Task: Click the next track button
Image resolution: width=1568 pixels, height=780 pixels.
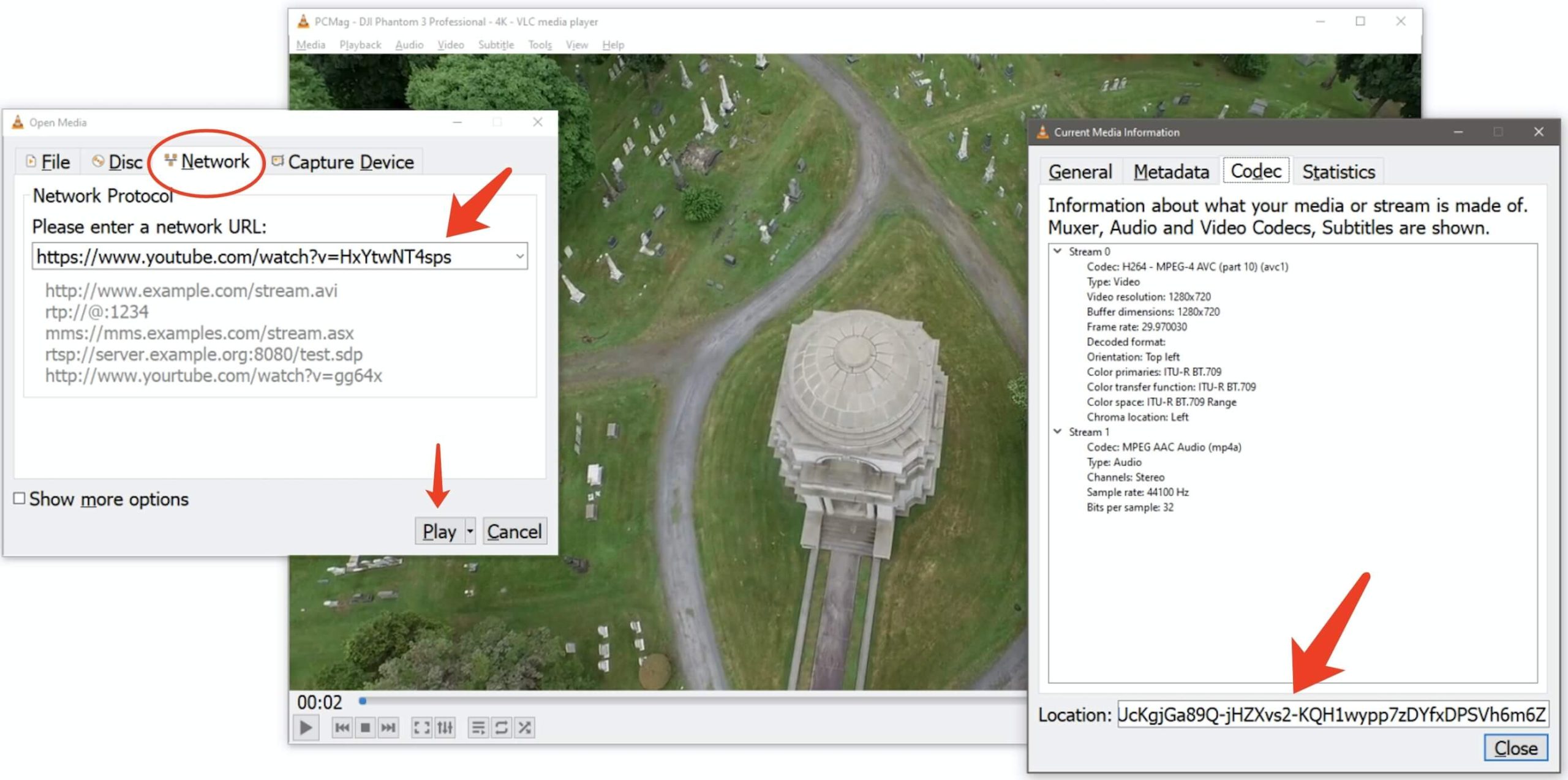Action: click(388, 727)
